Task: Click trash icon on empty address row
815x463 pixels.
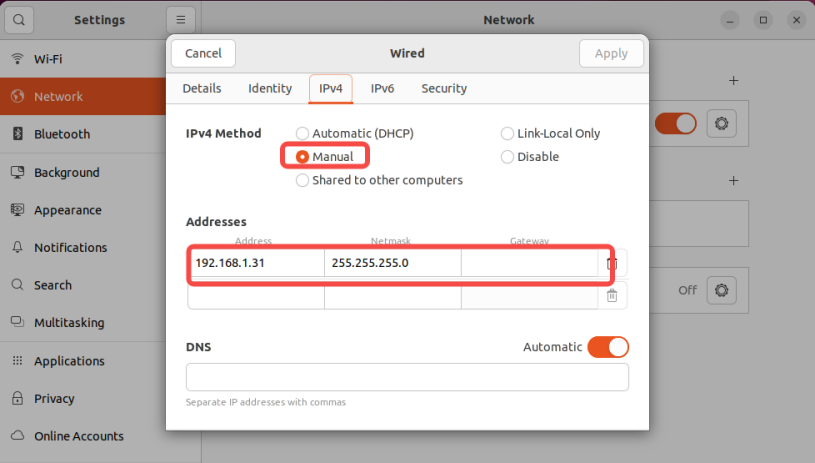Action: coord(612,295)
